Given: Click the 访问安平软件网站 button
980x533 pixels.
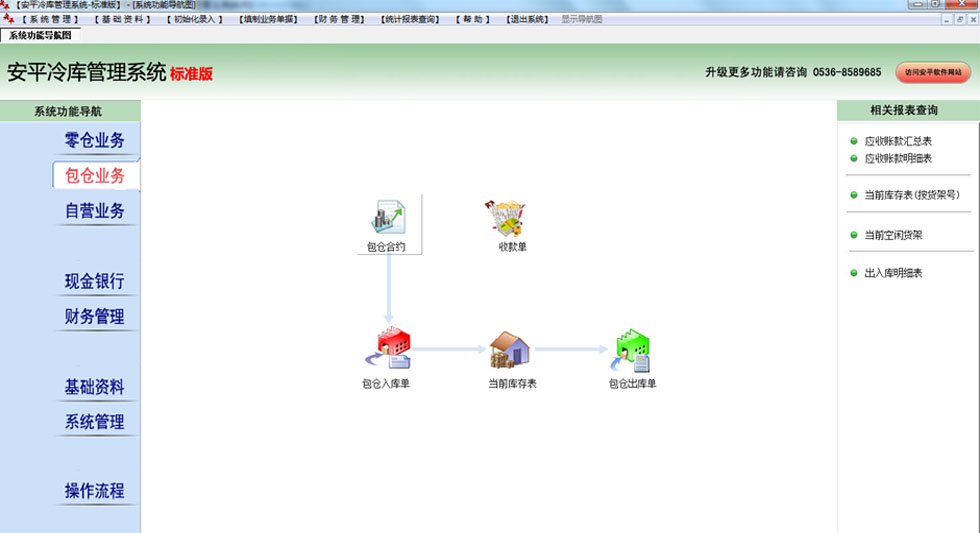Looking at the screenshot, I should pyautogui.click(x=933, y=72).
